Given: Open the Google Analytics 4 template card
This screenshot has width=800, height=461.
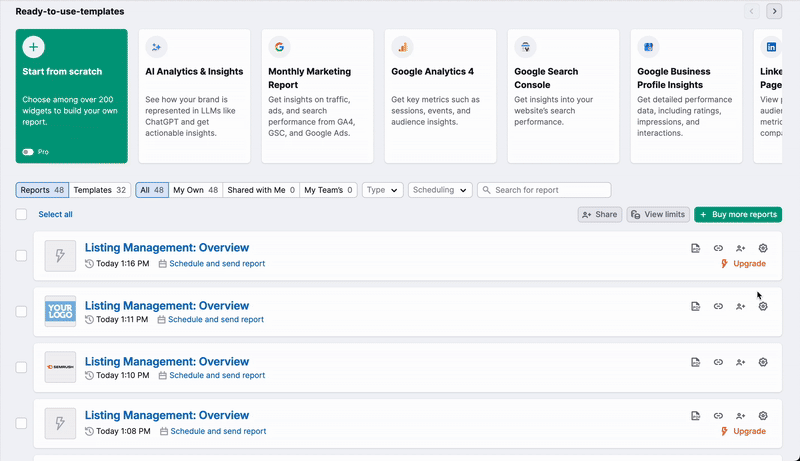Looking at the screenshot, I should coord(441,96).
